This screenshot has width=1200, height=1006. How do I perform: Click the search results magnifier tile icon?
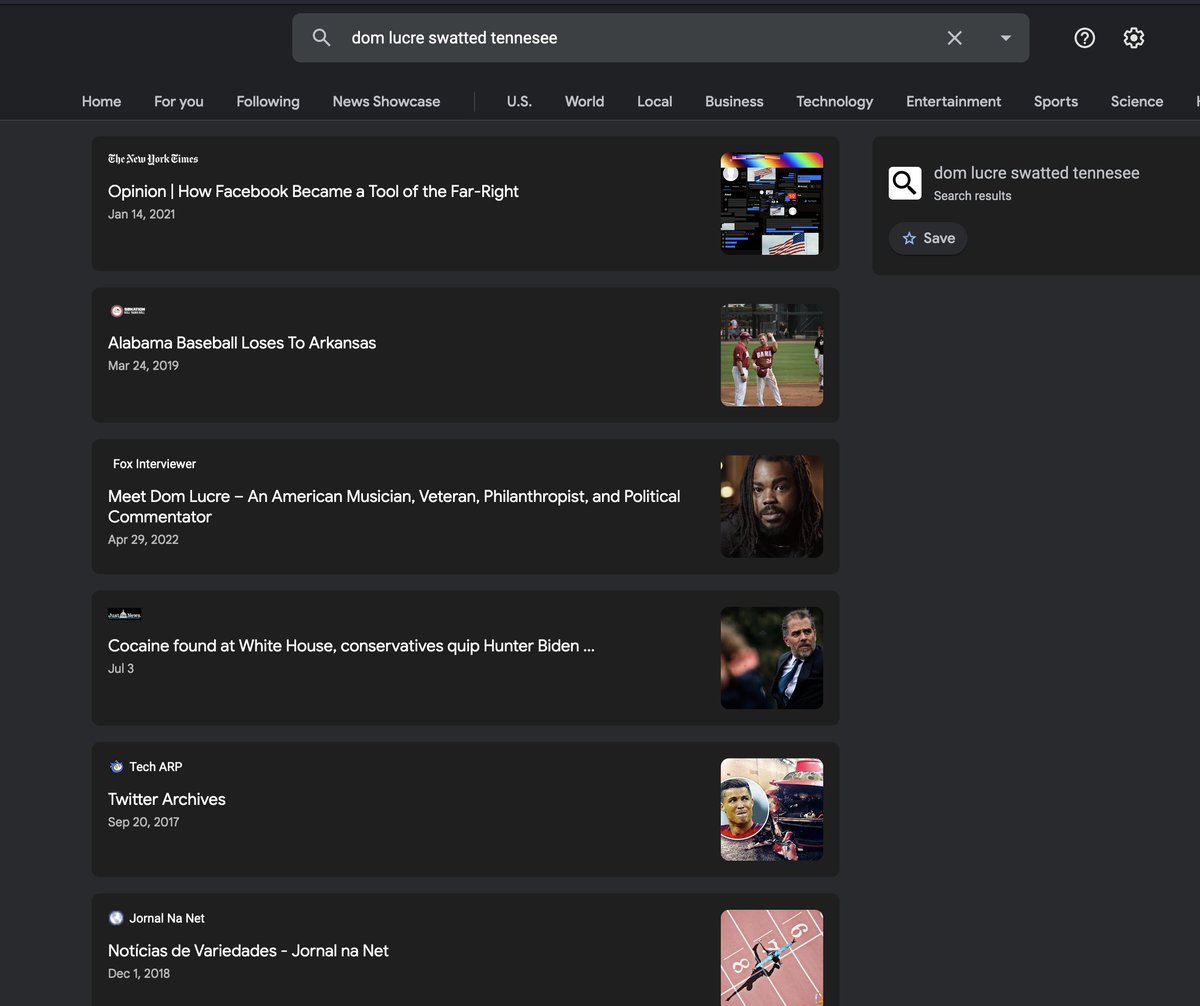(905, 183)
